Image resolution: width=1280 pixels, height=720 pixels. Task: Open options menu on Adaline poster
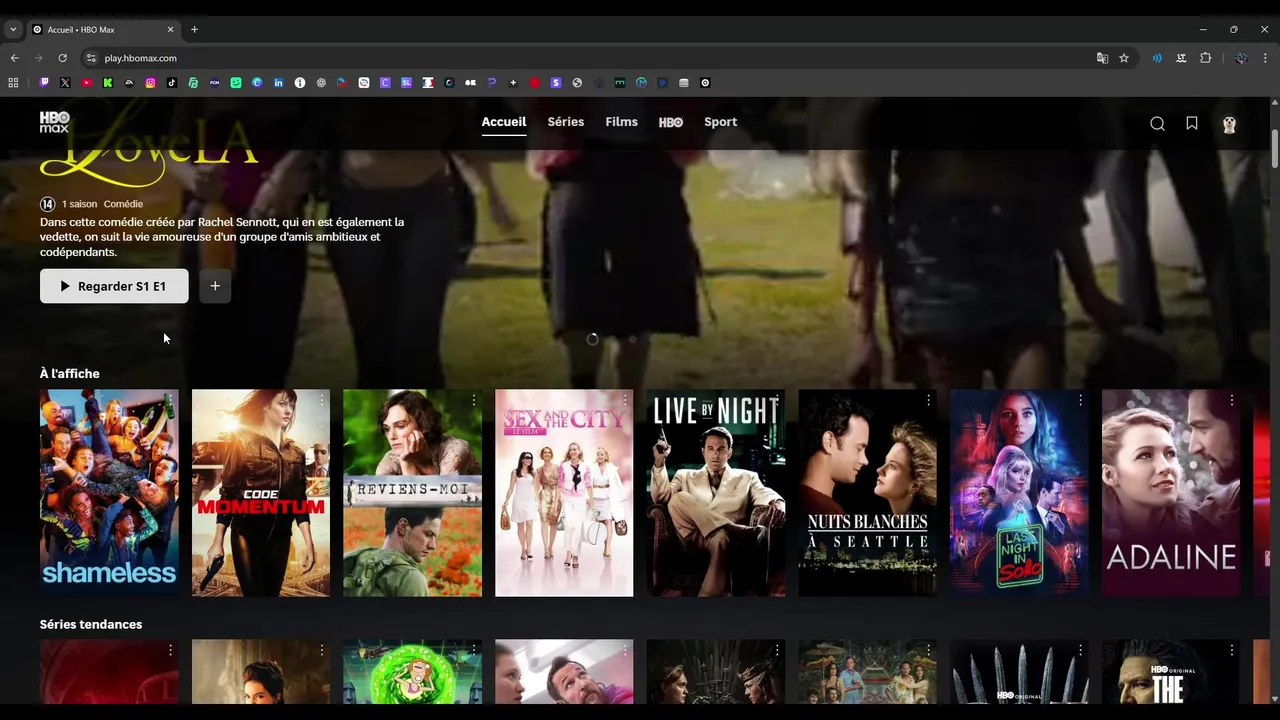tap(1232, 400)
